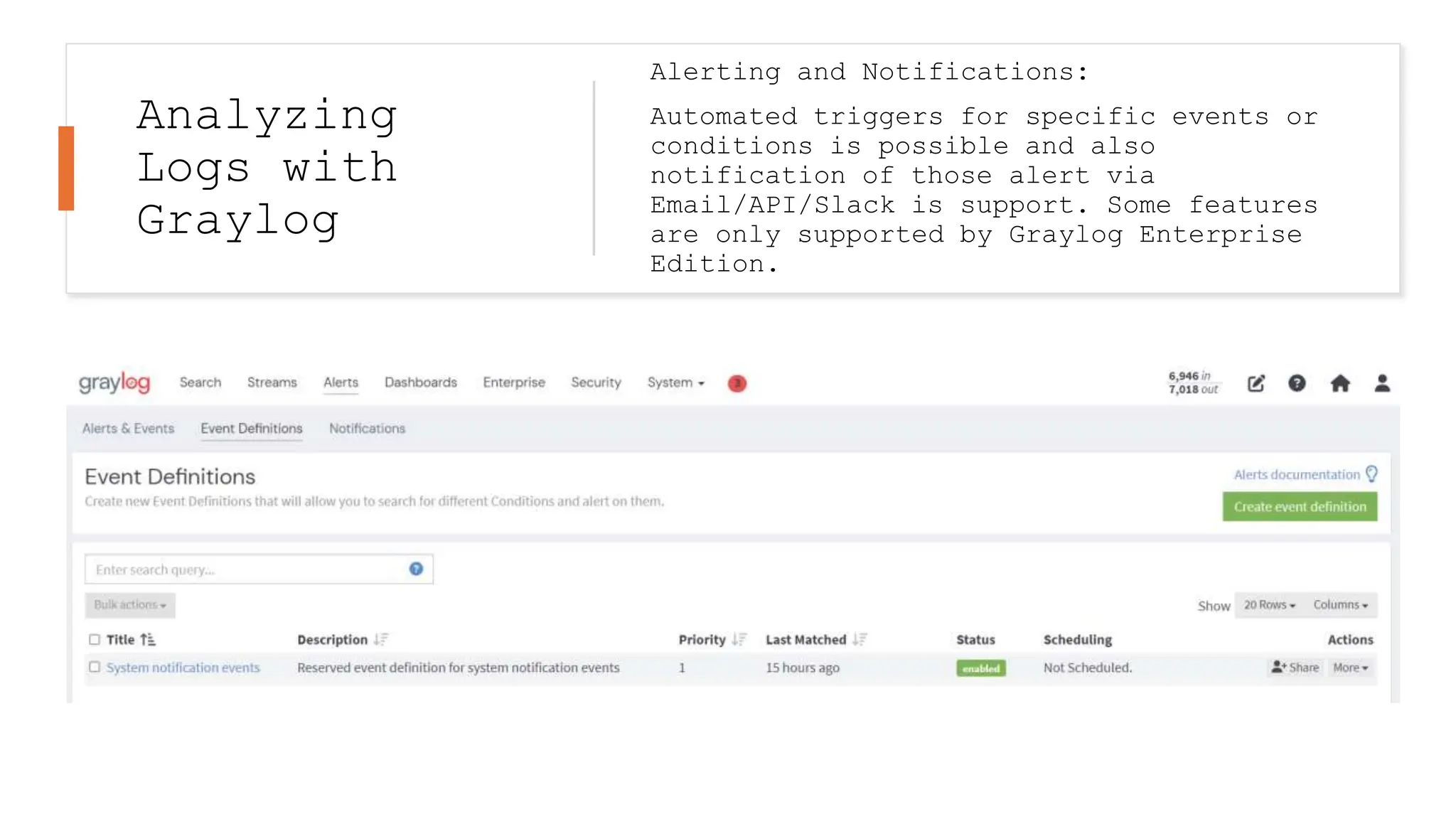Click the Graylog logo

pos(114,382)
